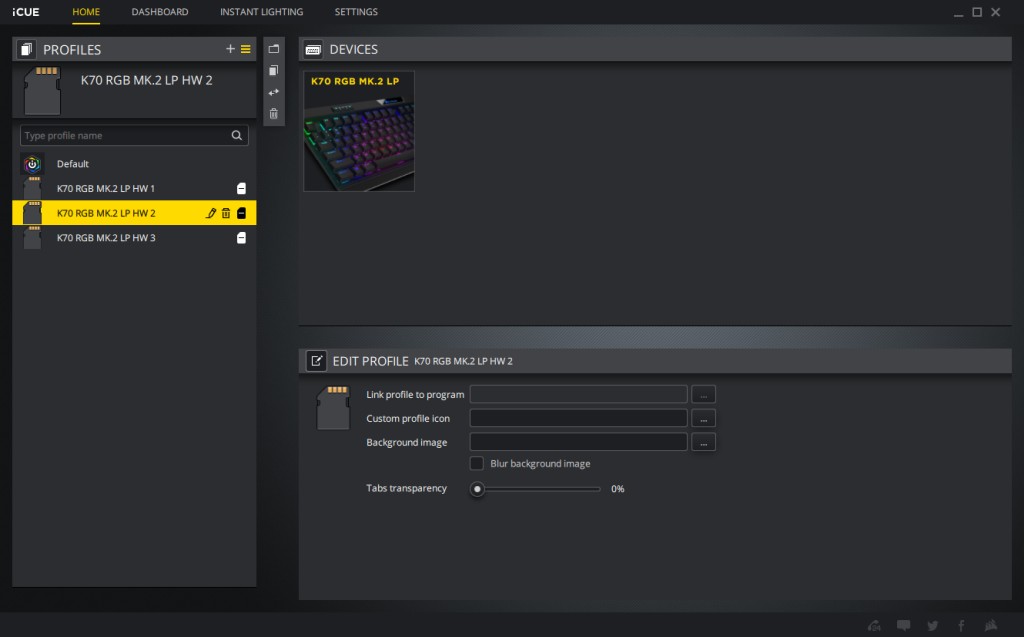Browse for a custom profile icon
Screen dimensions: 1024x637
[703, 418]
